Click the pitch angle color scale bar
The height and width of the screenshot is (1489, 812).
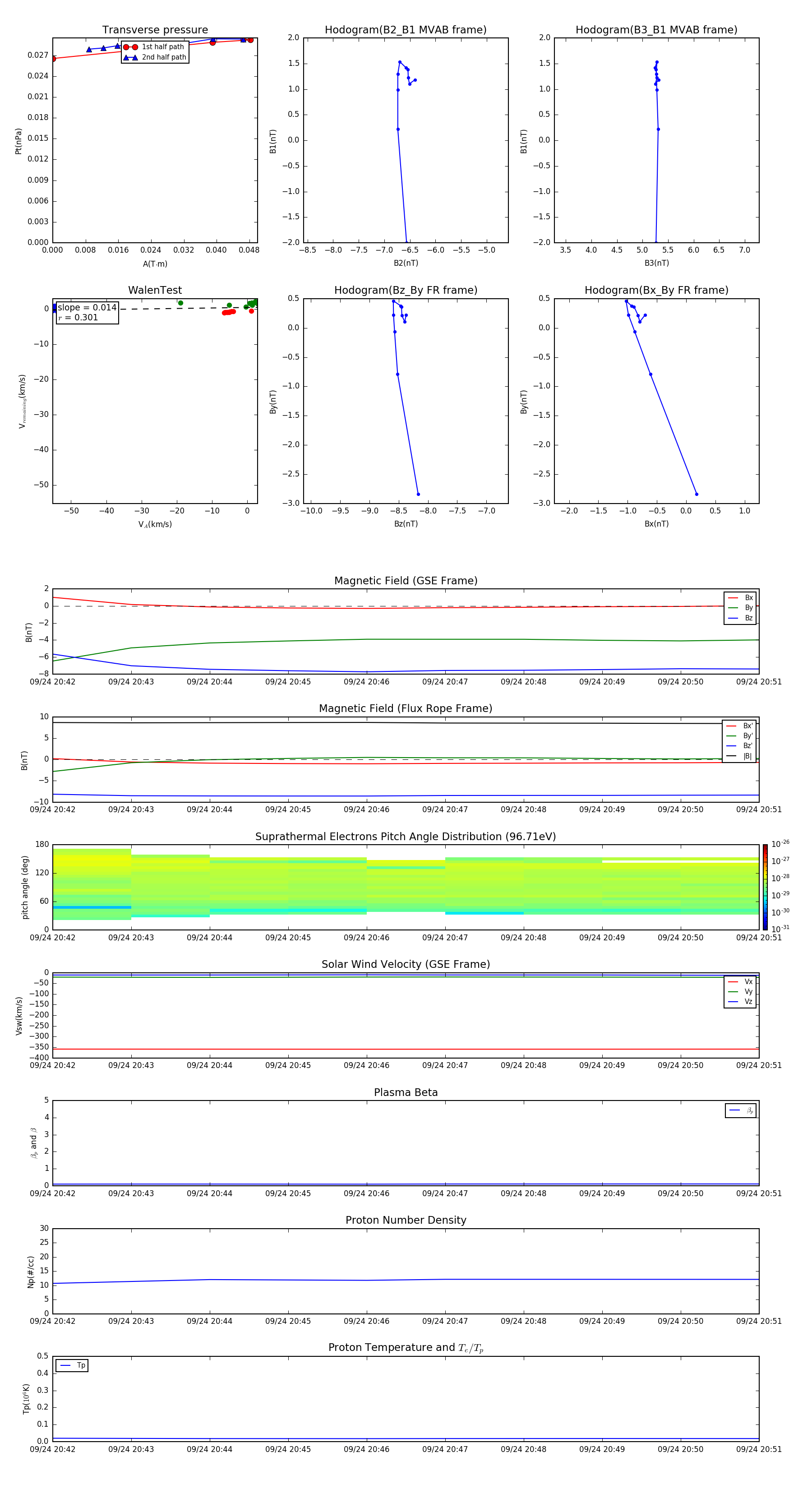[x=765, y=887]
